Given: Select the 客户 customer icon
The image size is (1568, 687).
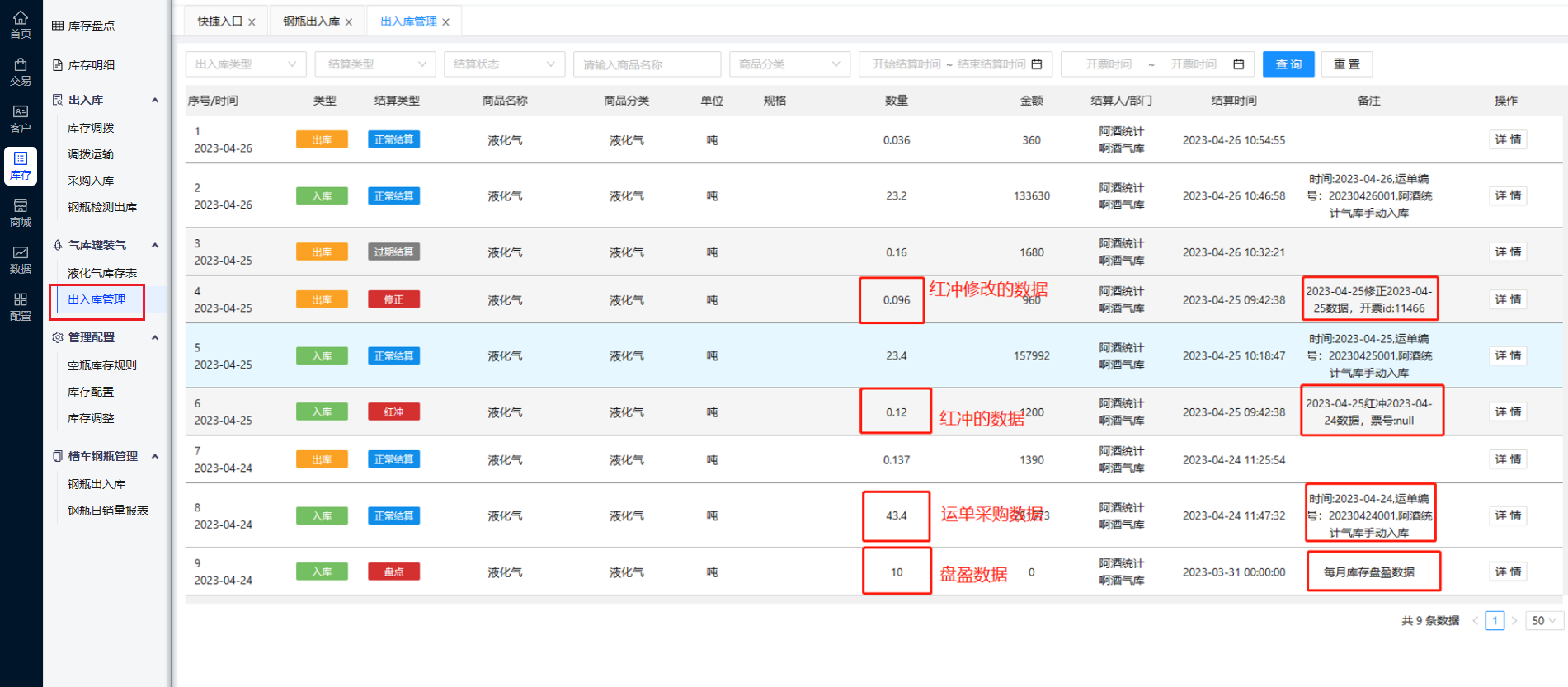Looking at the screenshot, I should (x=21, y=118).
